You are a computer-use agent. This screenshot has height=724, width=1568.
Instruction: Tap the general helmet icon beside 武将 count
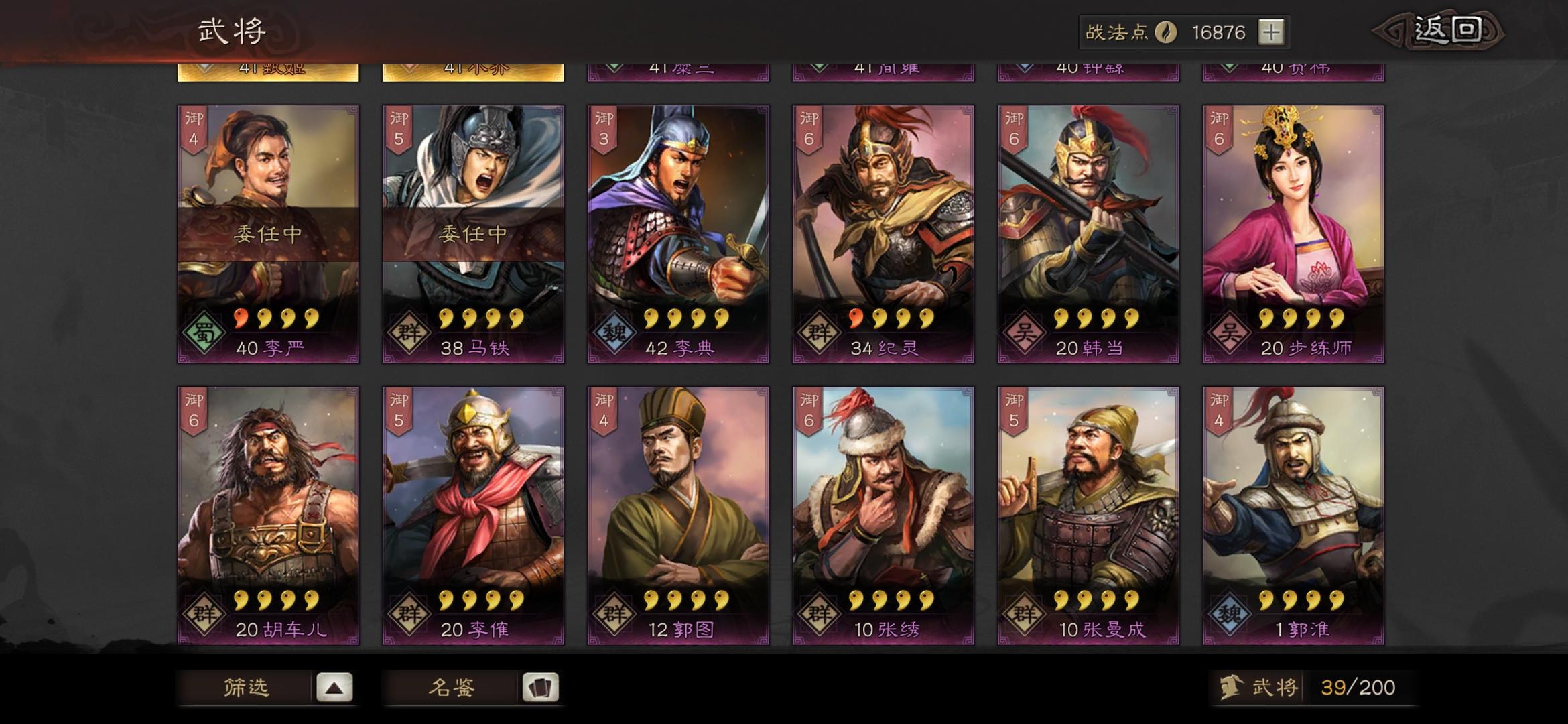click(x=1231, y=688)
